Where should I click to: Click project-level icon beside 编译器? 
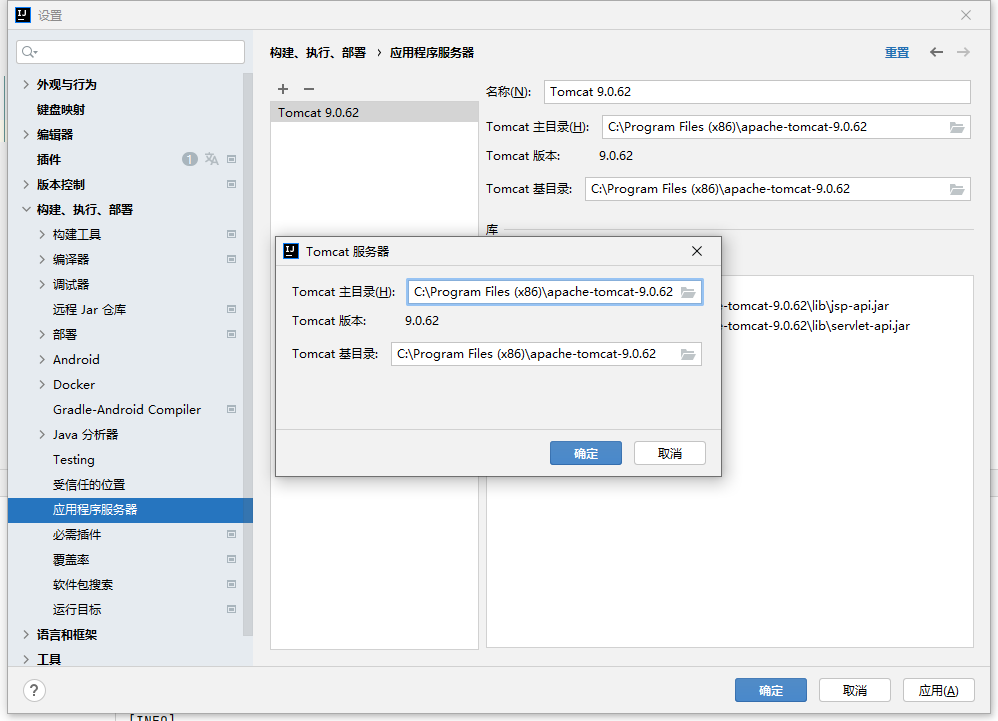(232, 260)
